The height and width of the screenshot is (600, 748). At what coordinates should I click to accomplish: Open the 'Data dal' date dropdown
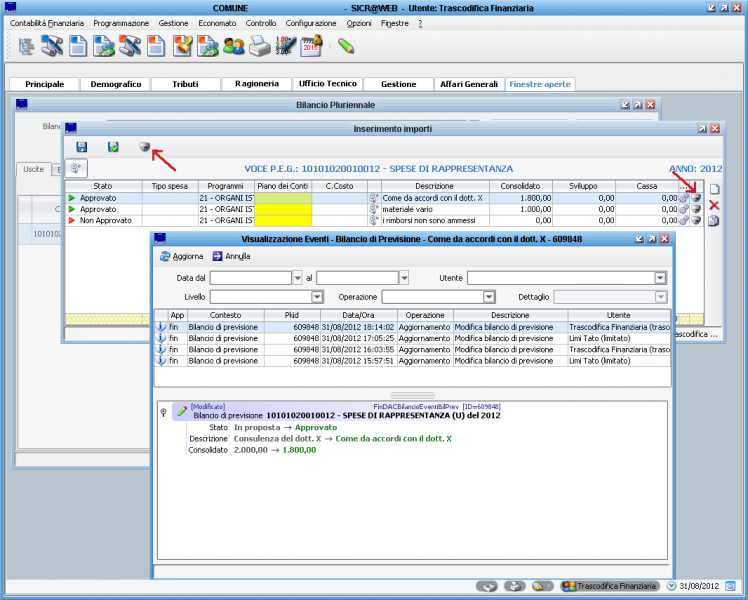coord(297,278)
